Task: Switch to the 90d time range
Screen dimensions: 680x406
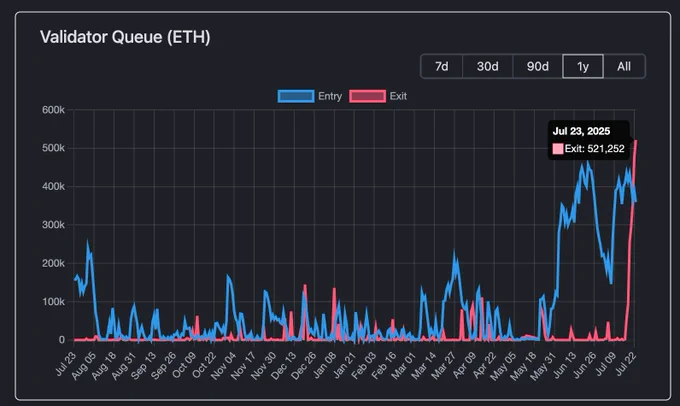Action: (537, 66)
